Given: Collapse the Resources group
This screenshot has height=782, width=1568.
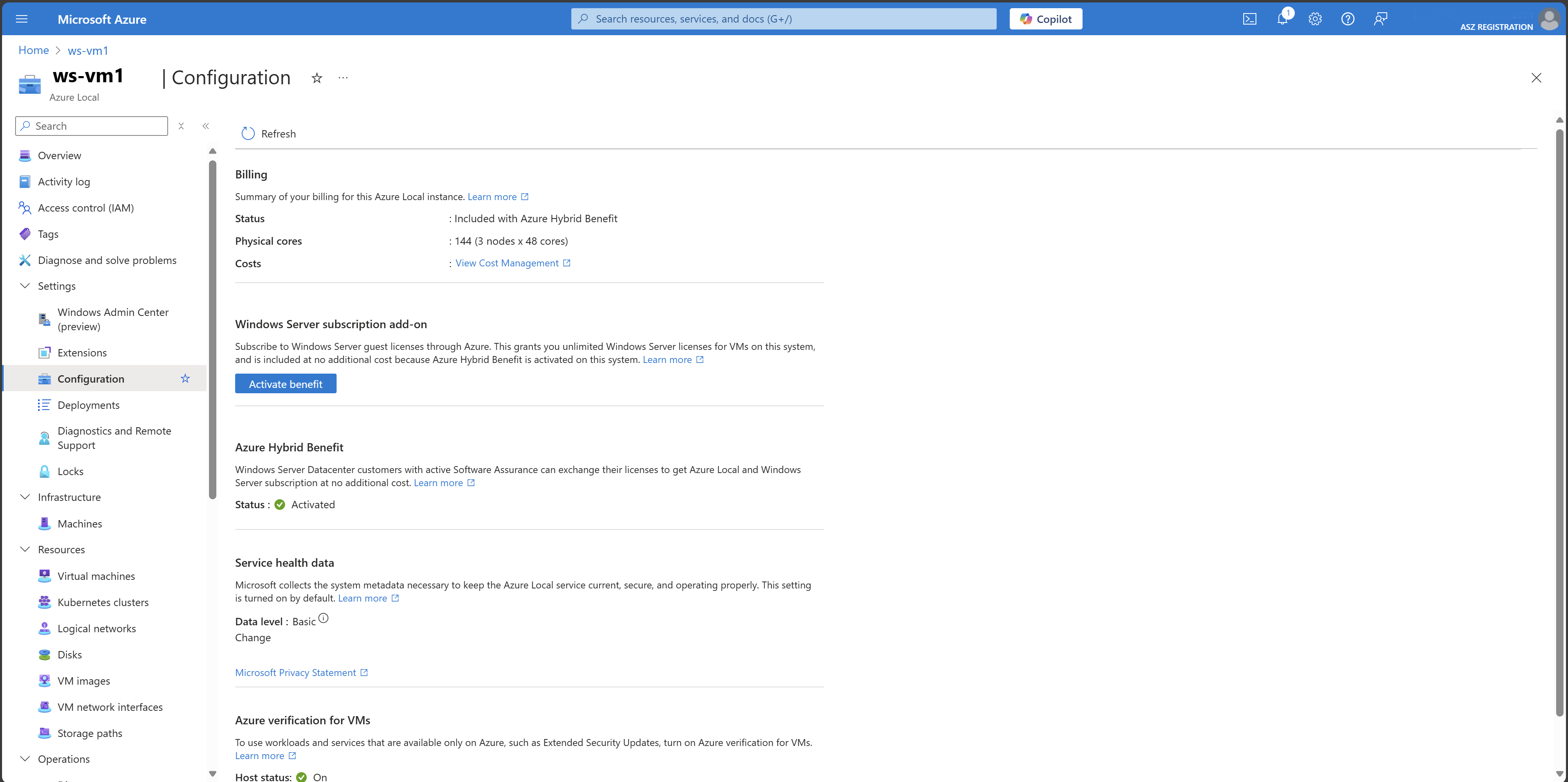Looking at the screenshot, I should pos(25,549).
